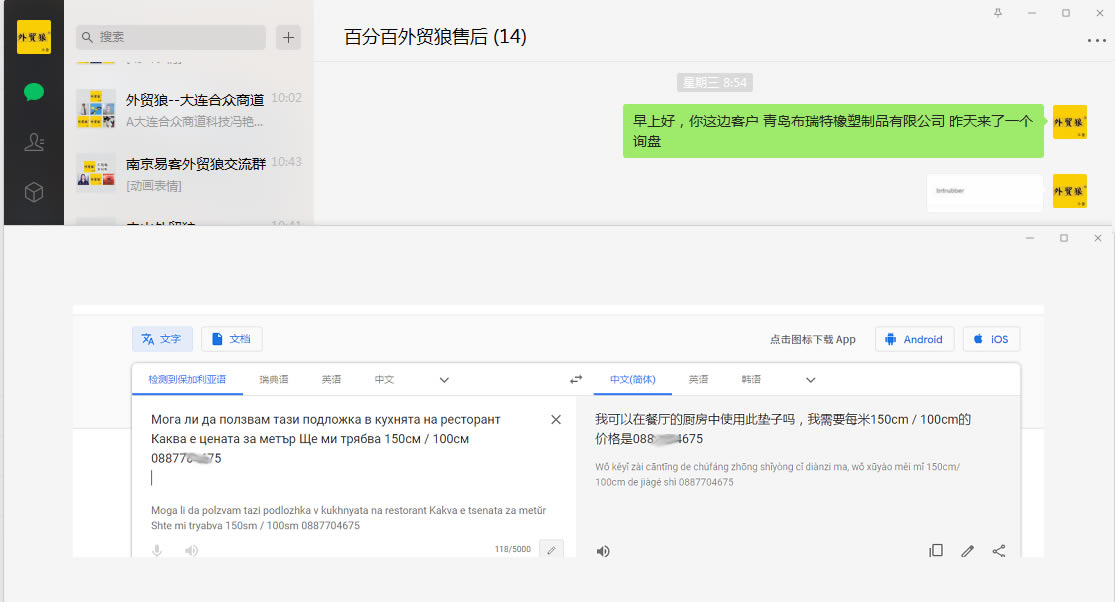Viewport: 1115px width, 602px height.
Task: Swap source and target languages
Action: point(576,380)
